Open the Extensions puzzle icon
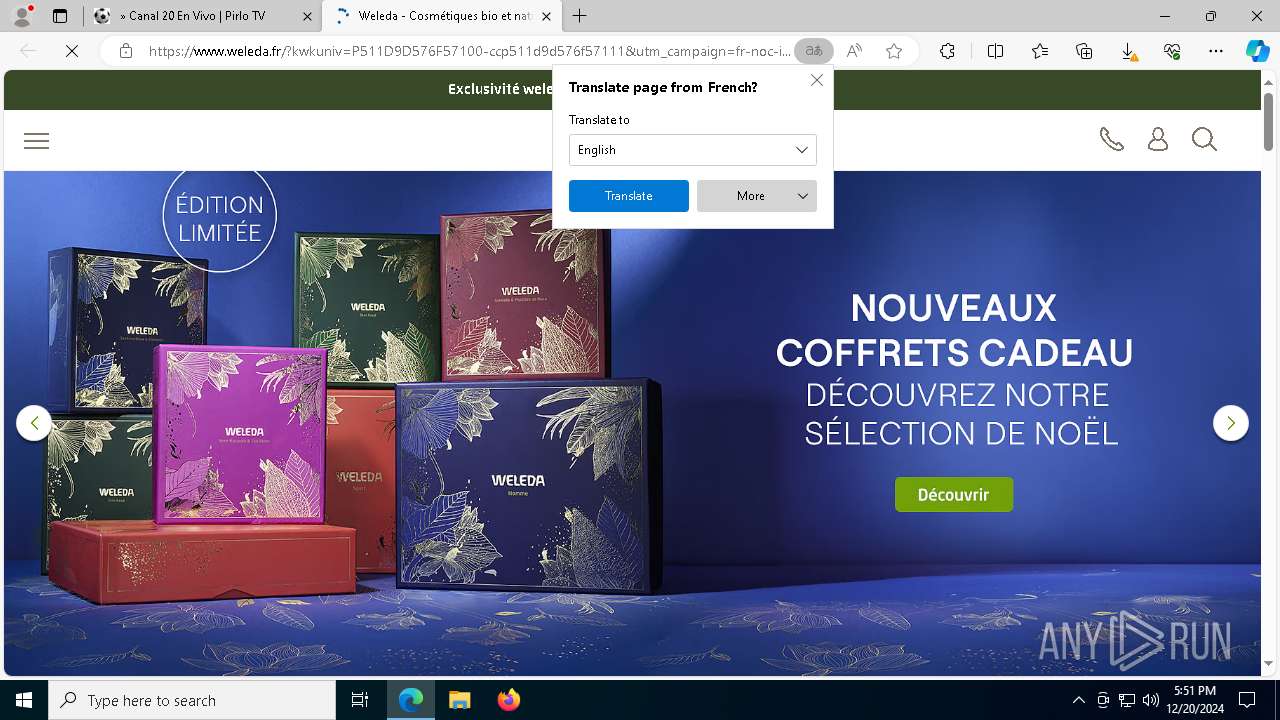This screenshot has height=720, width=1280. click(947, 51)
